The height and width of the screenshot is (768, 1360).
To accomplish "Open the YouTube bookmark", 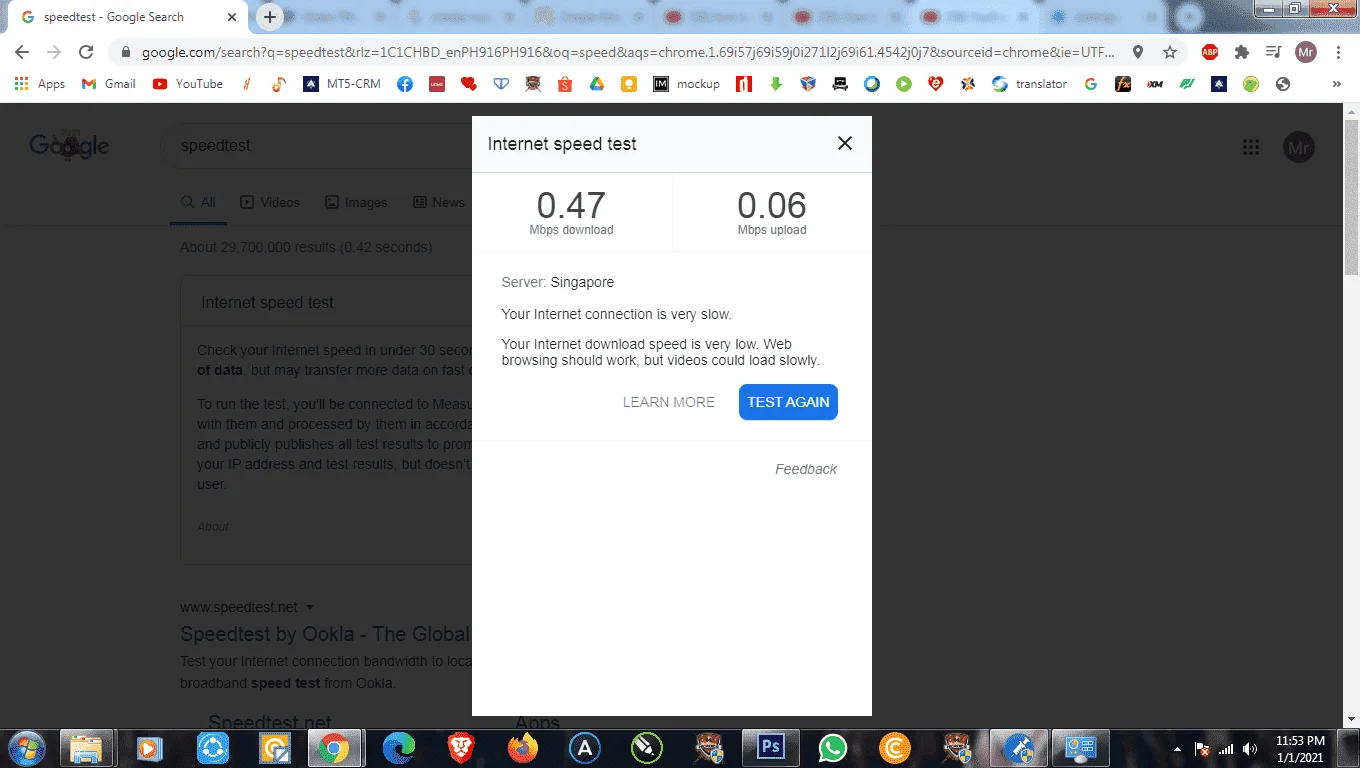I will pos(188,84).
